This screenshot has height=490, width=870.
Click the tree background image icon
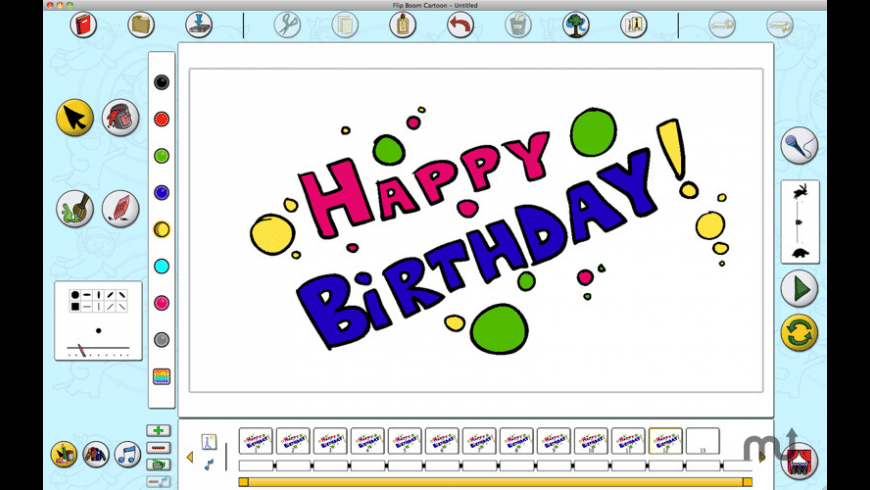(x=576, y=25)
